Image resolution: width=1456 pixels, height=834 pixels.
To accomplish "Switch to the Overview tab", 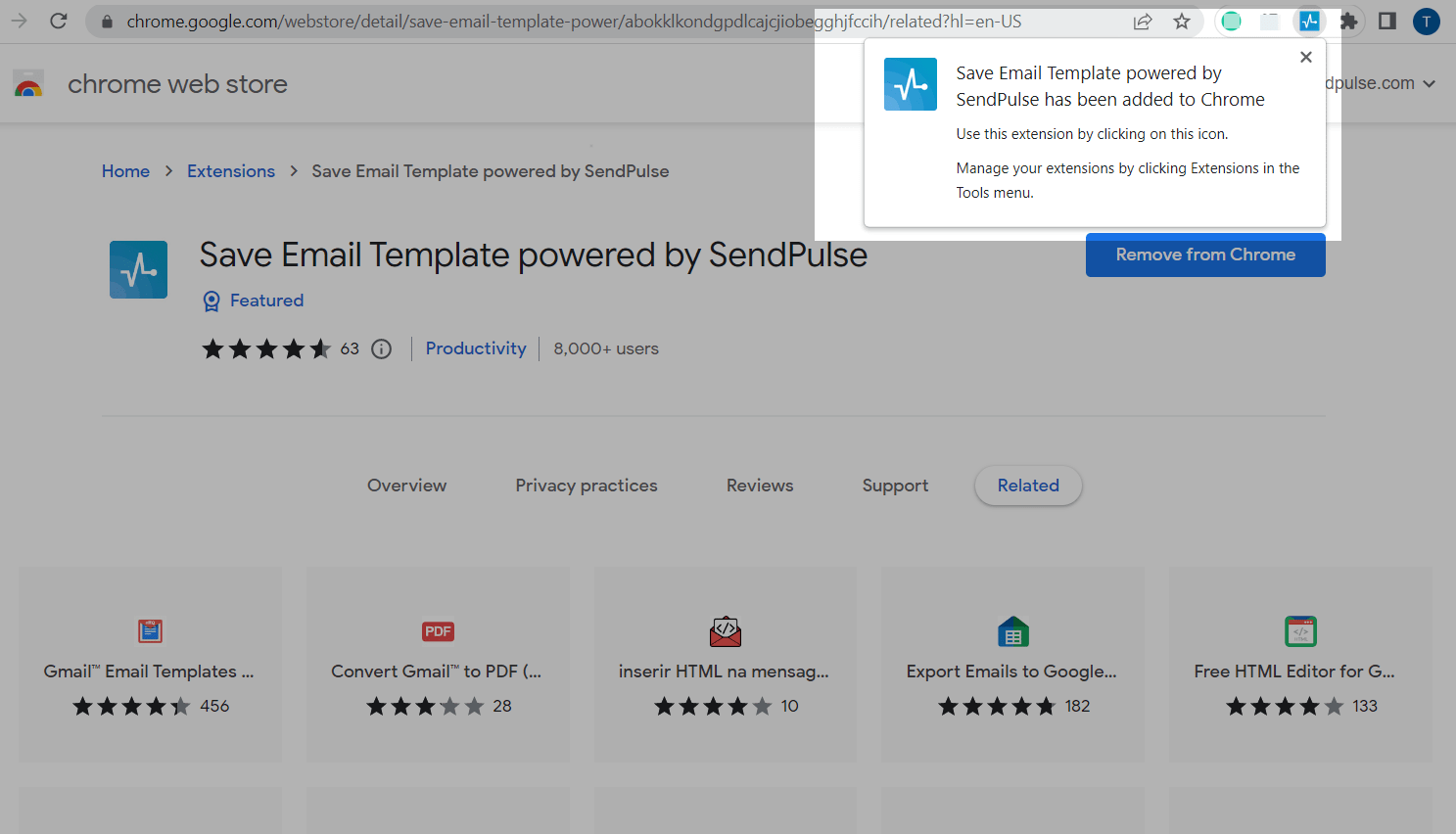I will [406, 486].
